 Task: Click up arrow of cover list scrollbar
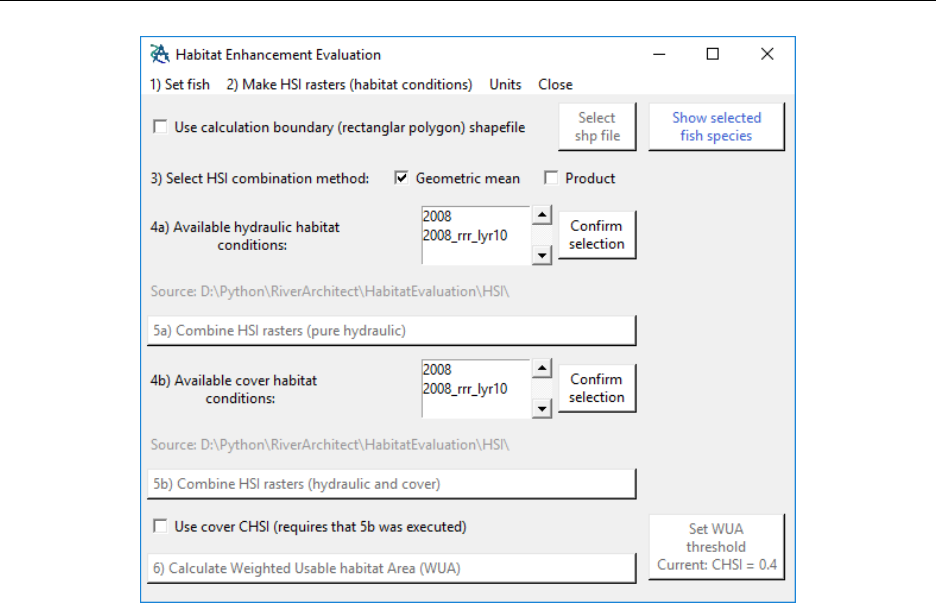tap(541, 368)
